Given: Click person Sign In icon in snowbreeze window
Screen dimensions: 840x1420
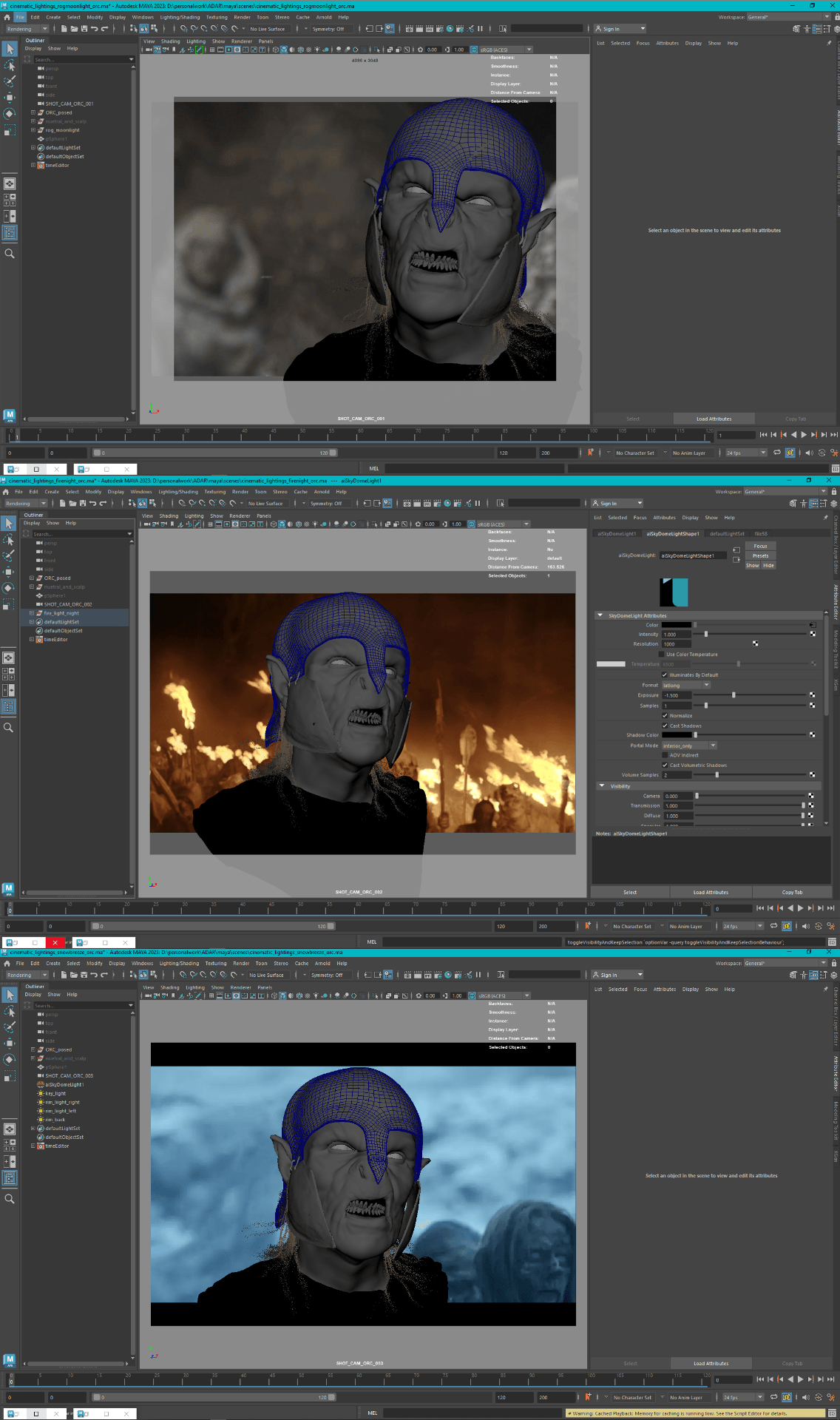Looking at the screenshot, I should coord(597,976).
